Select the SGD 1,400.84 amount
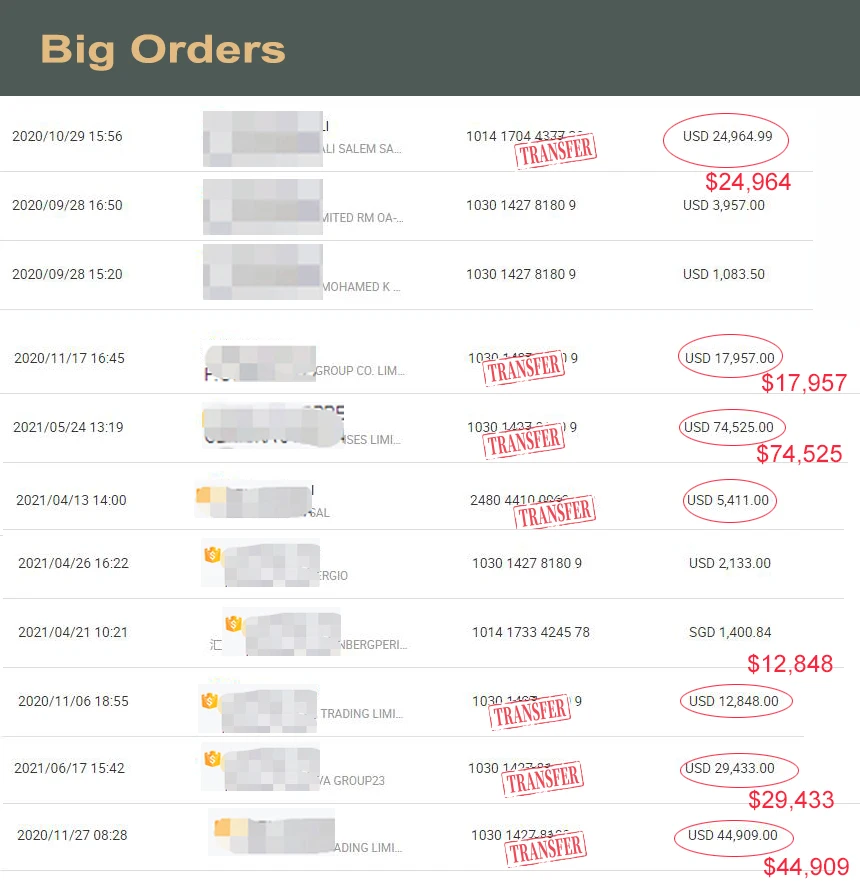This screenshot has height=896, width=860. coord(729,632)
